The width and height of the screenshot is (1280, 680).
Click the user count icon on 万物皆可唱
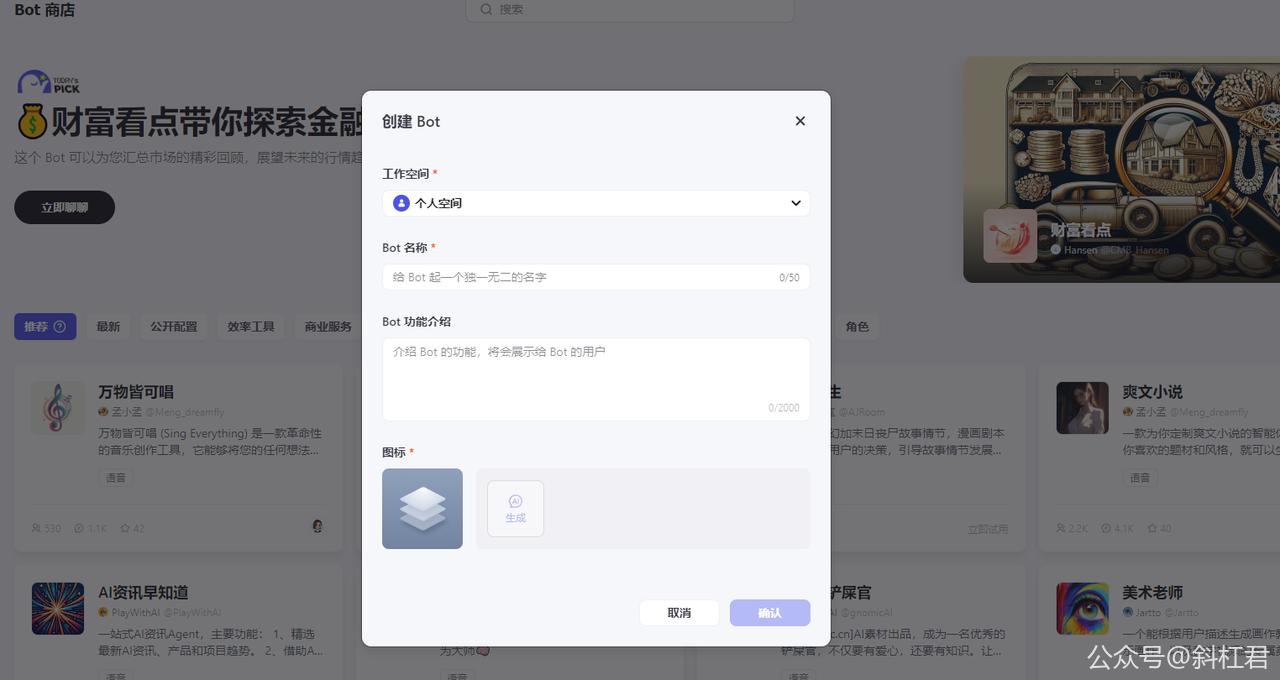(x=37, y=528)
